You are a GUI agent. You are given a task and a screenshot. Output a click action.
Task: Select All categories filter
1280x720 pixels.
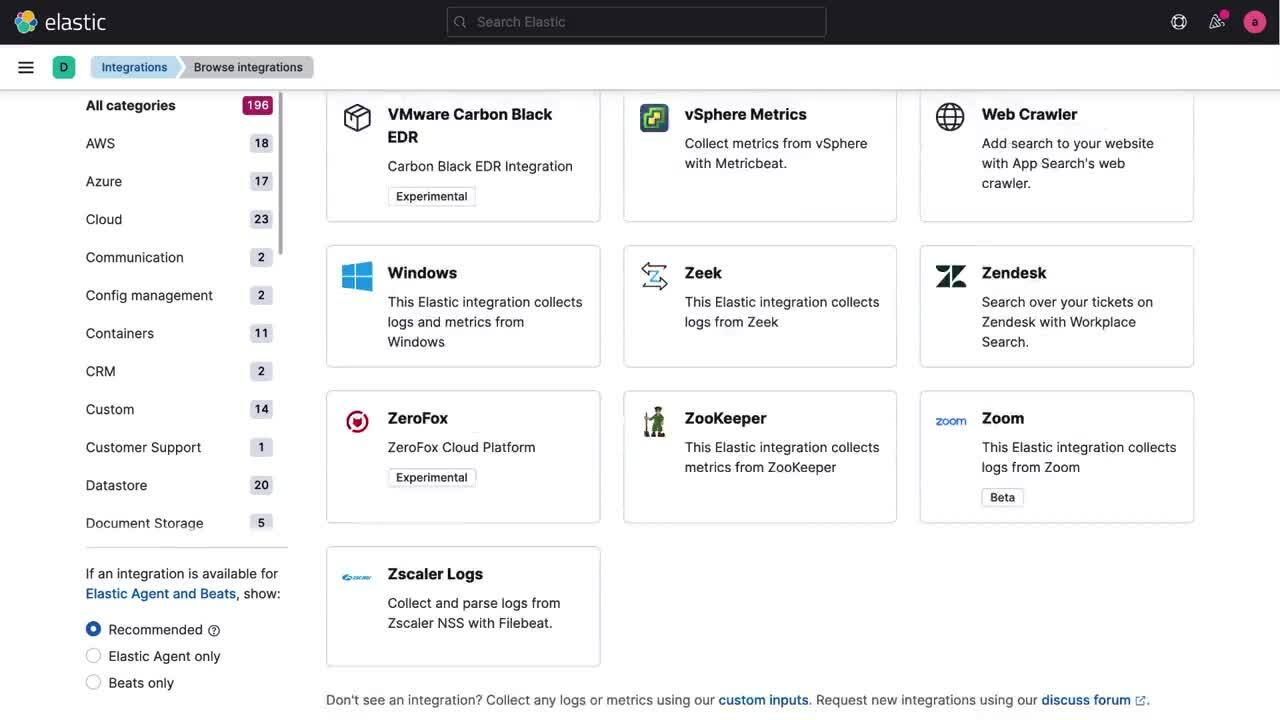130,105
